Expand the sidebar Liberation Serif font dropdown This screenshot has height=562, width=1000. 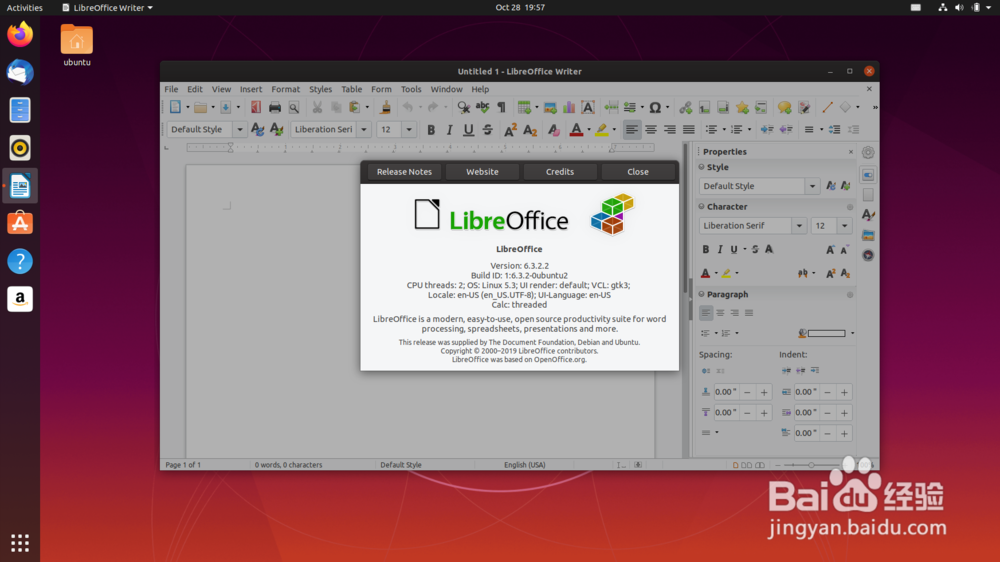[x=798, y=226]
